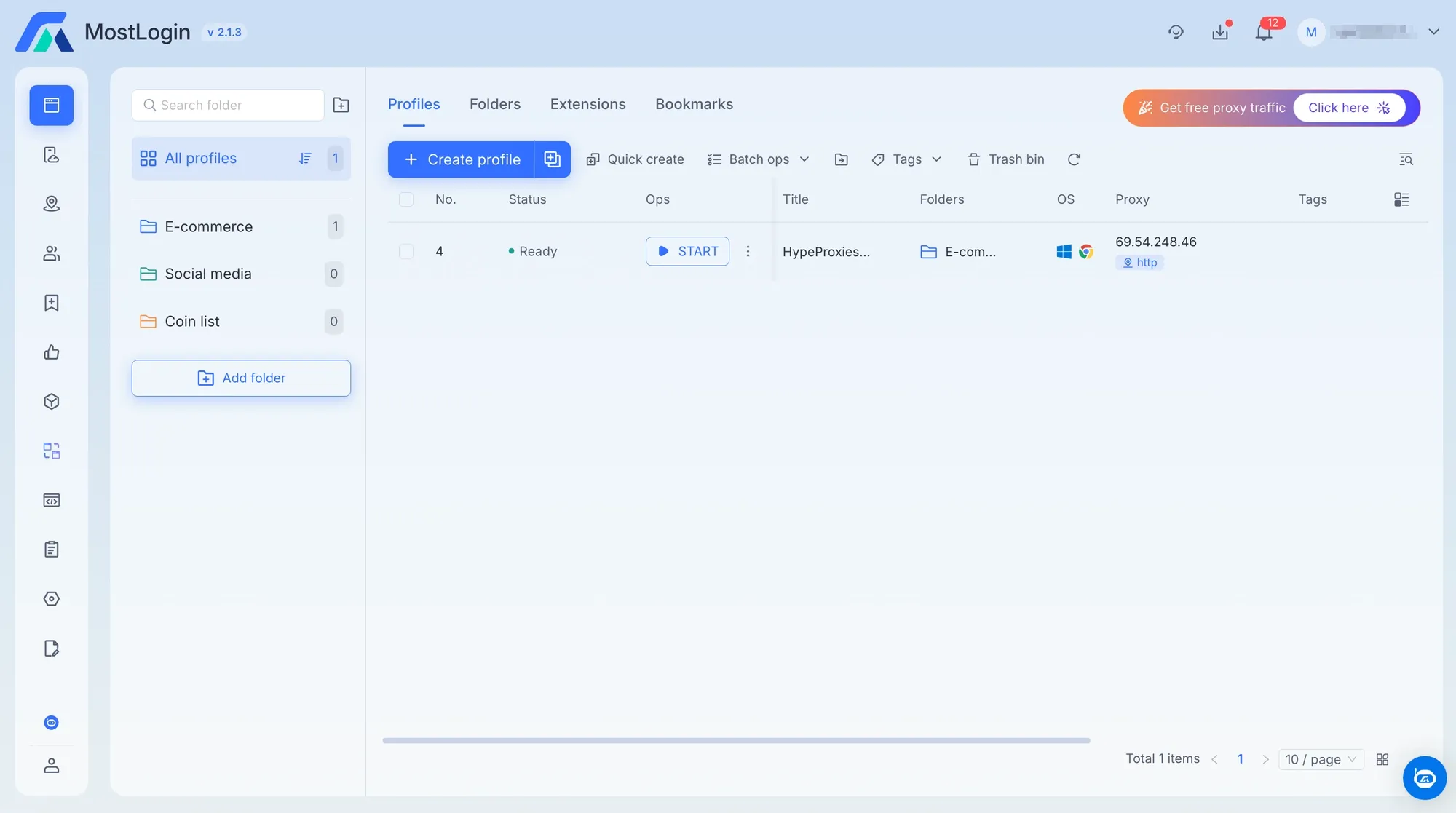Click the customer support headset icon

1176,33
